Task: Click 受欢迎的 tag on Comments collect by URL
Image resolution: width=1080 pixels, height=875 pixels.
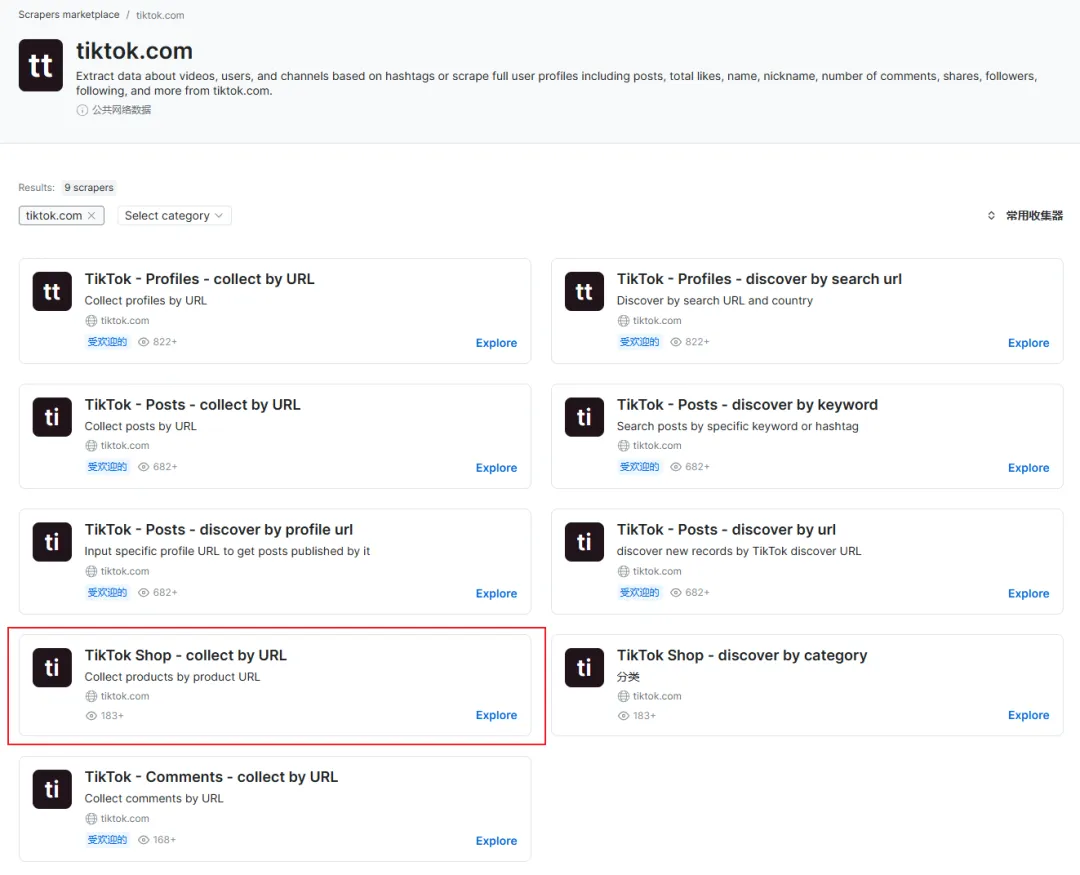Action: [107, 840]
